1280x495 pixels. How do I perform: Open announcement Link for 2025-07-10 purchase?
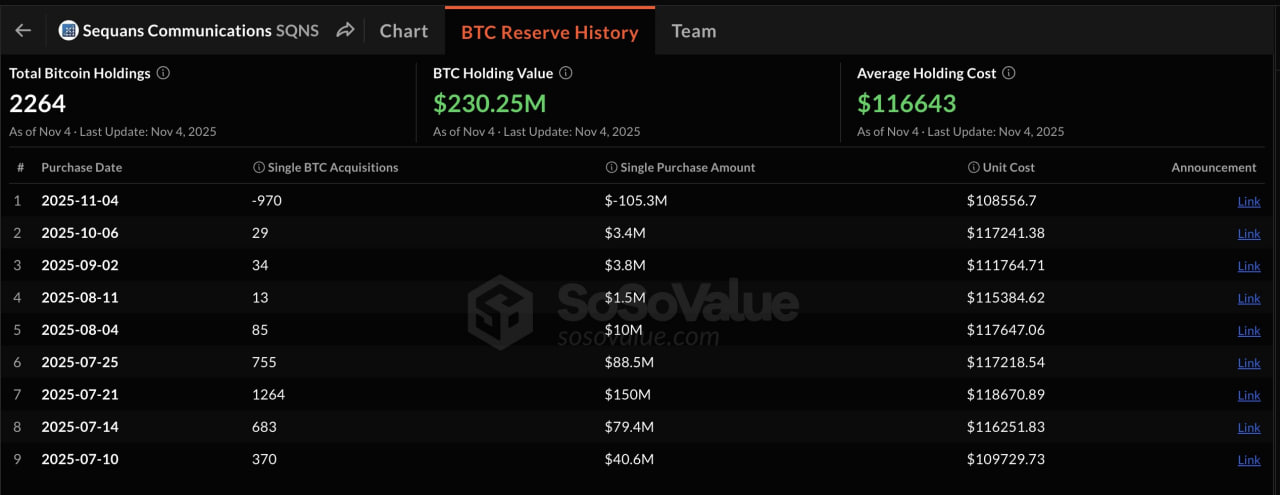1249,460
